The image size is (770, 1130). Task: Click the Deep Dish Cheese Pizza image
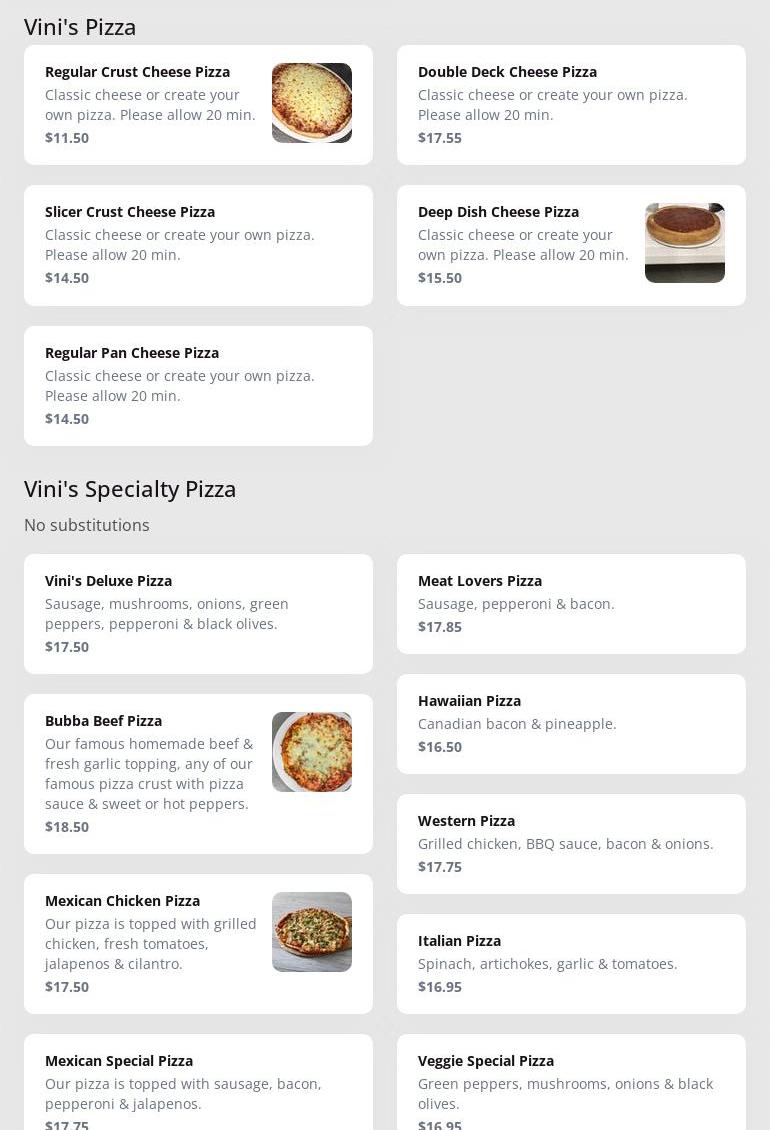(x=684, y=243)
